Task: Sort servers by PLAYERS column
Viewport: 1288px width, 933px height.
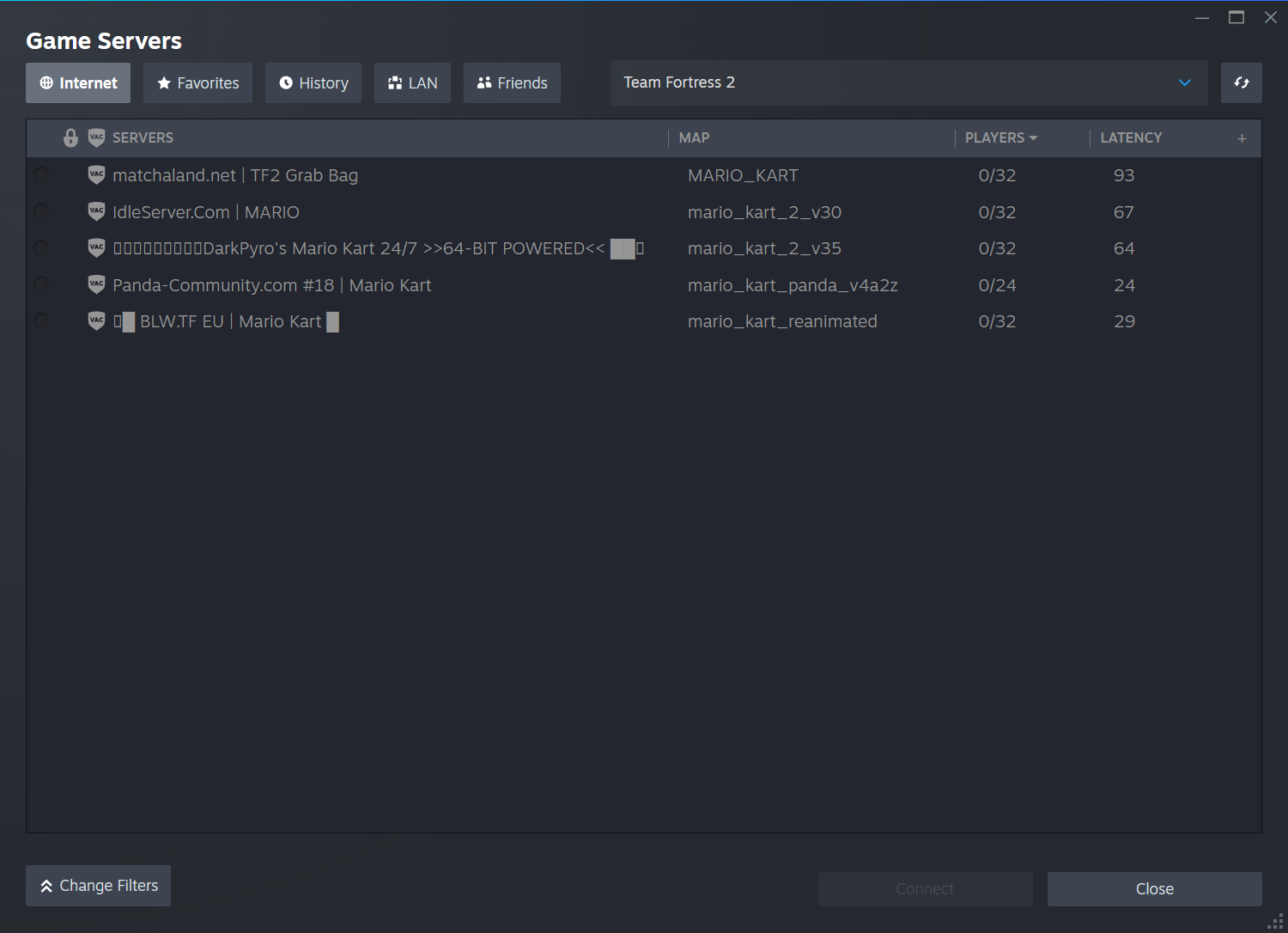Action: click(1001, 137)
